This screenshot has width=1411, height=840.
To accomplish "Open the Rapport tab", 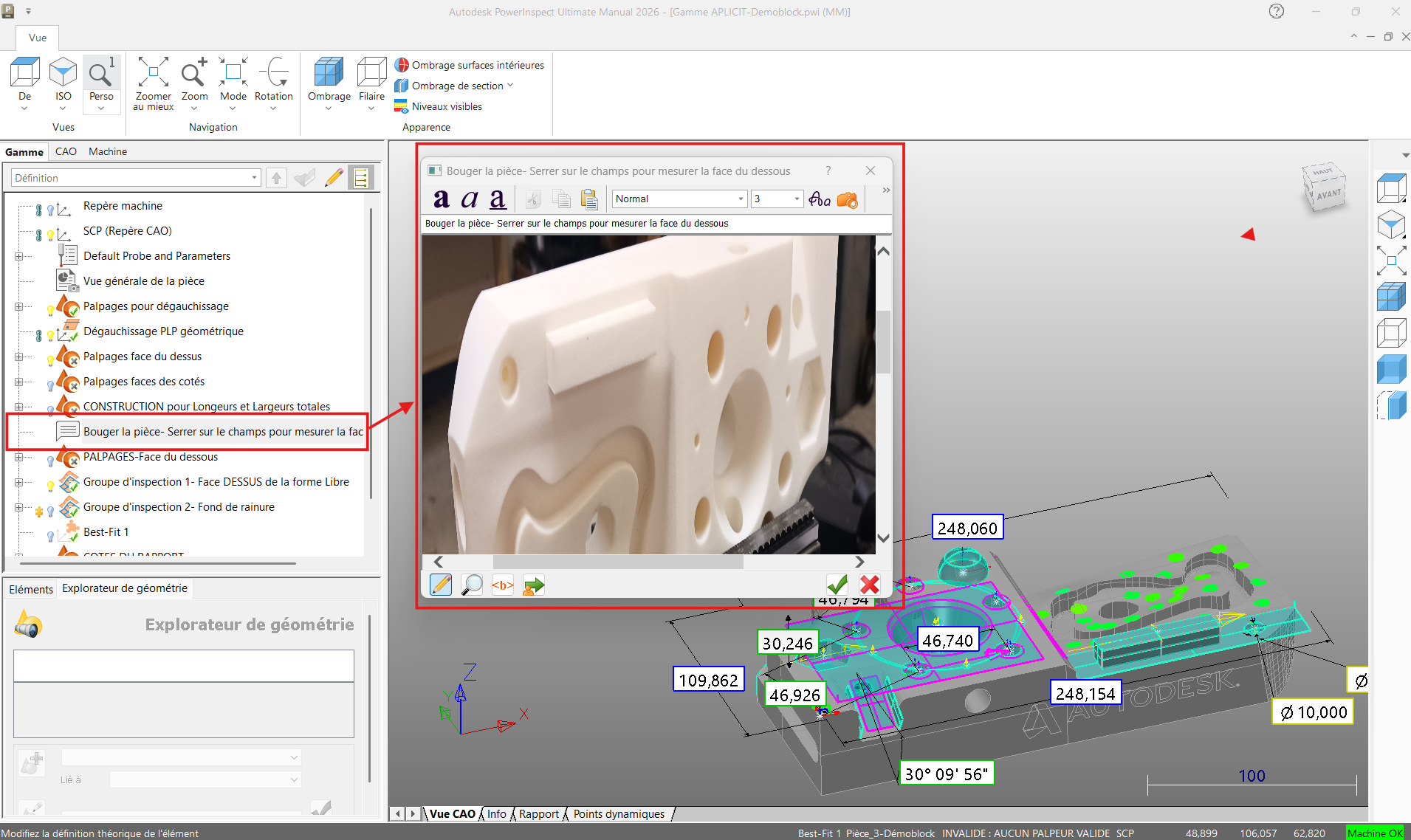I will point(538,813).
